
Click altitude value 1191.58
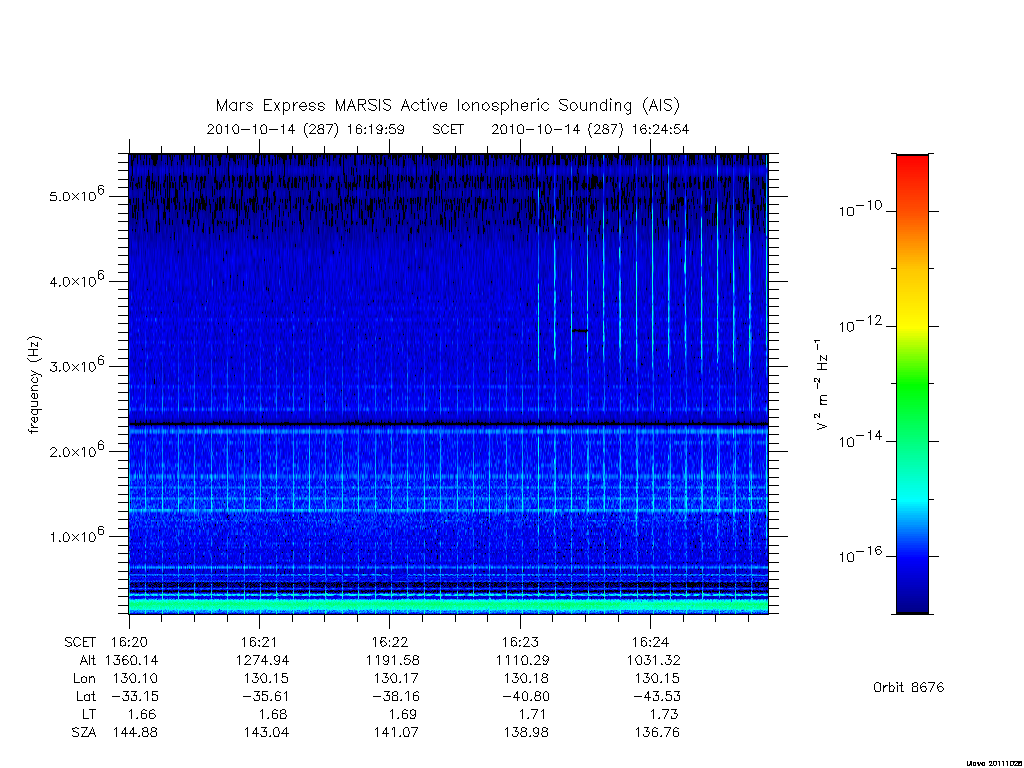pyautogui.click(x=392, y=660)
